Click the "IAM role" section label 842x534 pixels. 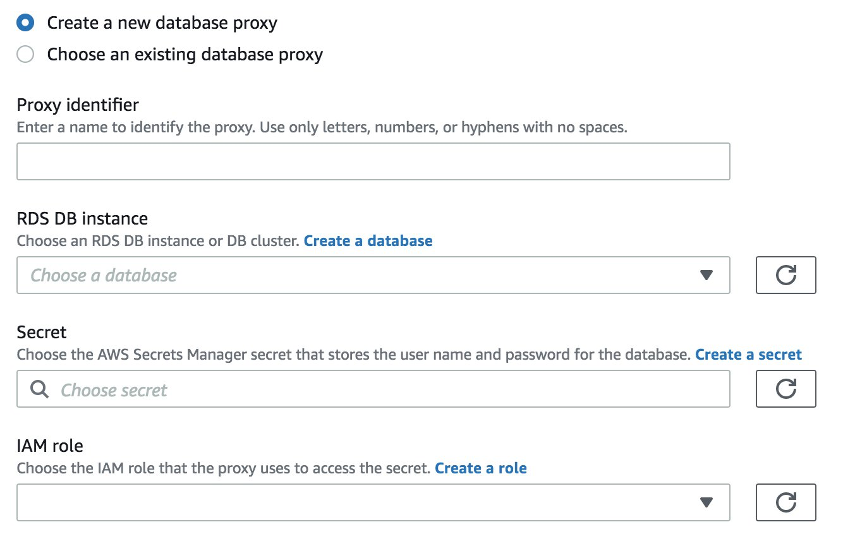[x=49, y=446]
